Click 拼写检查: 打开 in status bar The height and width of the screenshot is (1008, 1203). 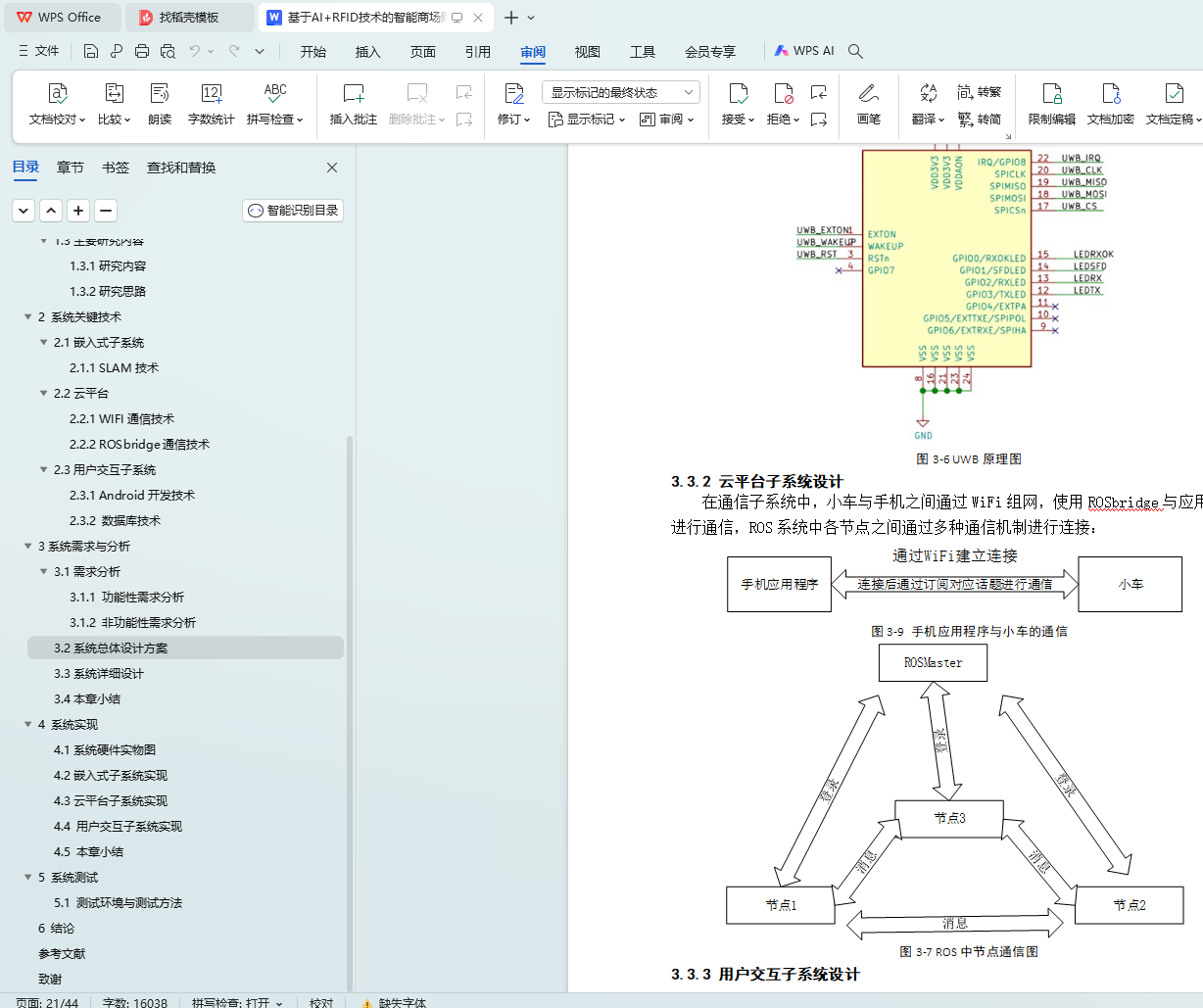click(x=237, y=1002)
